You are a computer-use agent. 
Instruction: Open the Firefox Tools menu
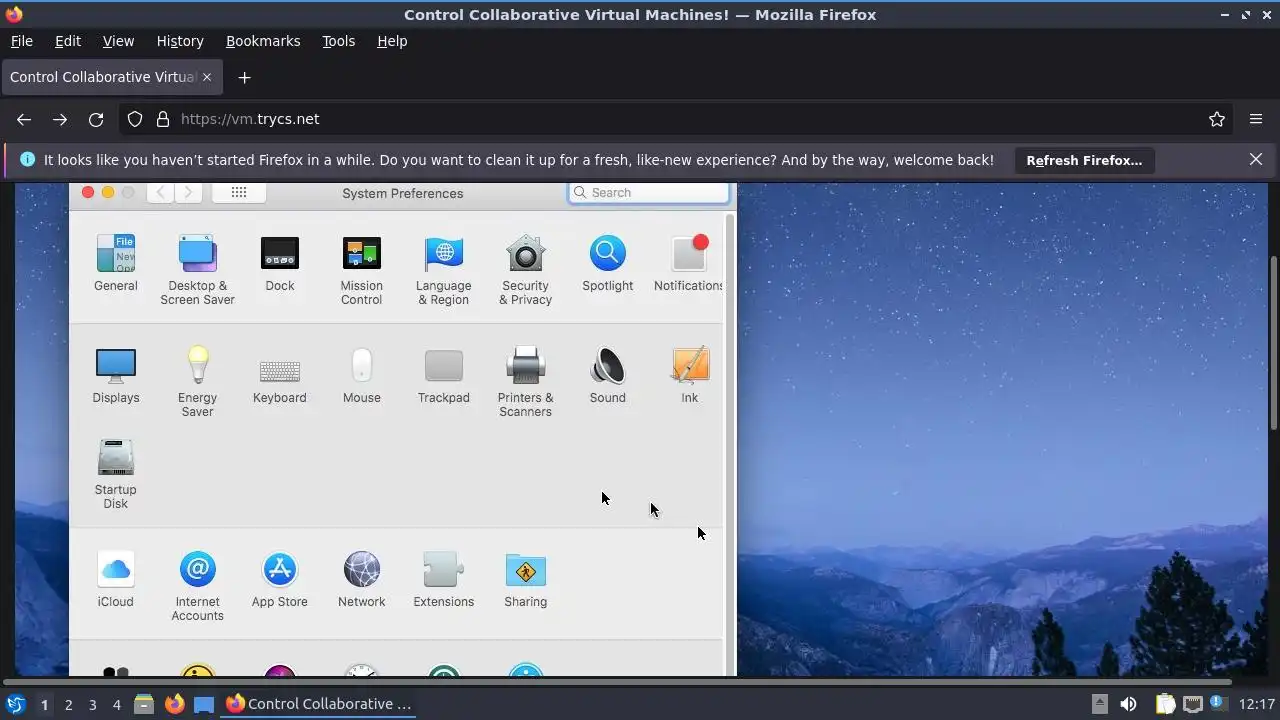(338, 41)
